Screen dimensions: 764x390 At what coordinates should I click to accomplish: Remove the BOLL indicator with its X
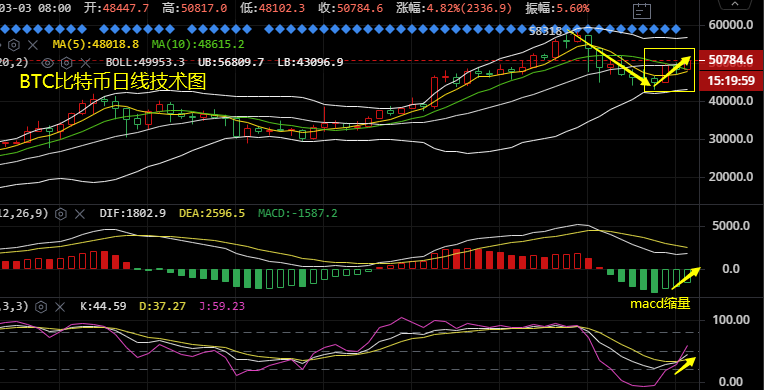point(85,62)
